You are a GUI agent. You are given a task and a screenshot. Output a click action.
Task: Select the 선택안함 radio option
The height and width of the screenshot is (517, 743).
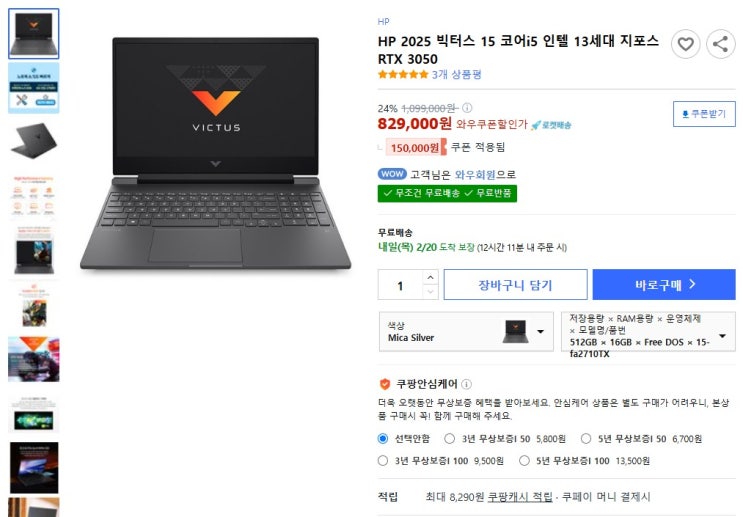point(383,438)
